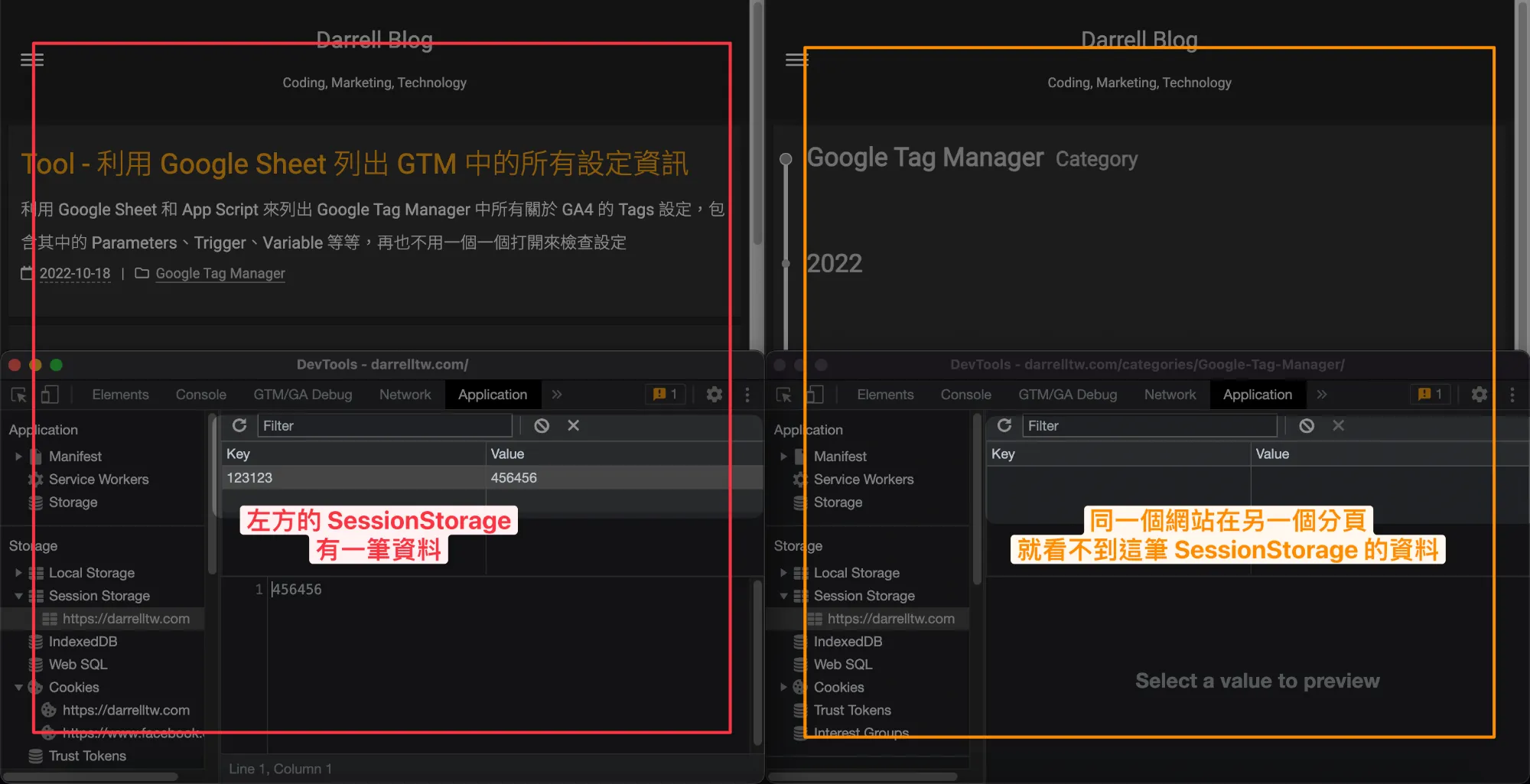Image resolution: width=1530 pixels, height=784 pixels.
Task: Expand Local Storage in right DevTools
Action: point(783,572)
